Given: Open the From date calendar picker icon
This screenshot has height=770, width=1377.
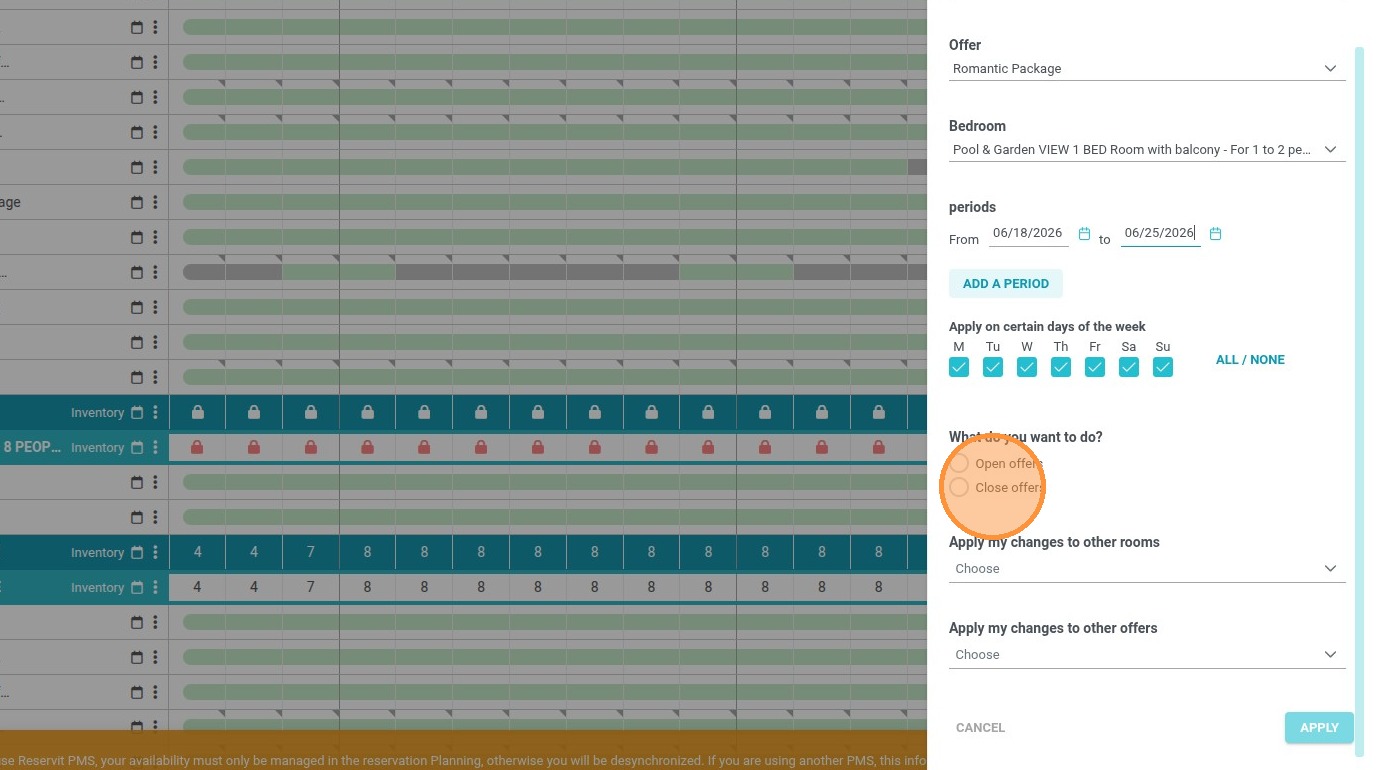Looking at the screenshot, I should coord(1084,234).
